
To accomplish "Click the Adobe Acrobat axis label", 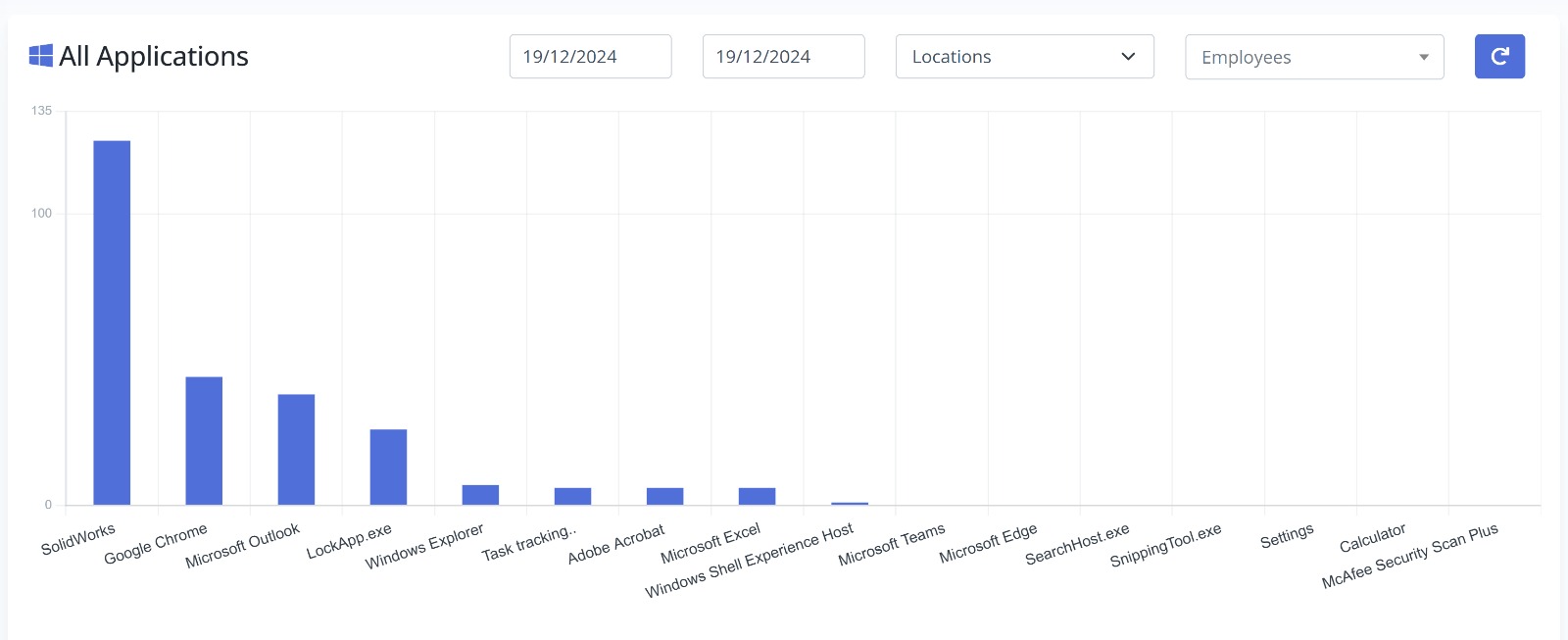I will (616, 544).
